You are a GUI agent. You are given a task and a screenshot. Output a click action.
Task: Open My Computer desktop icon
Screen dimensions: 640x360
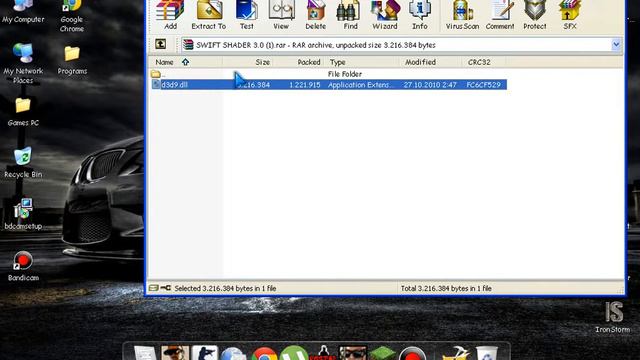click(x=23, y=12)
